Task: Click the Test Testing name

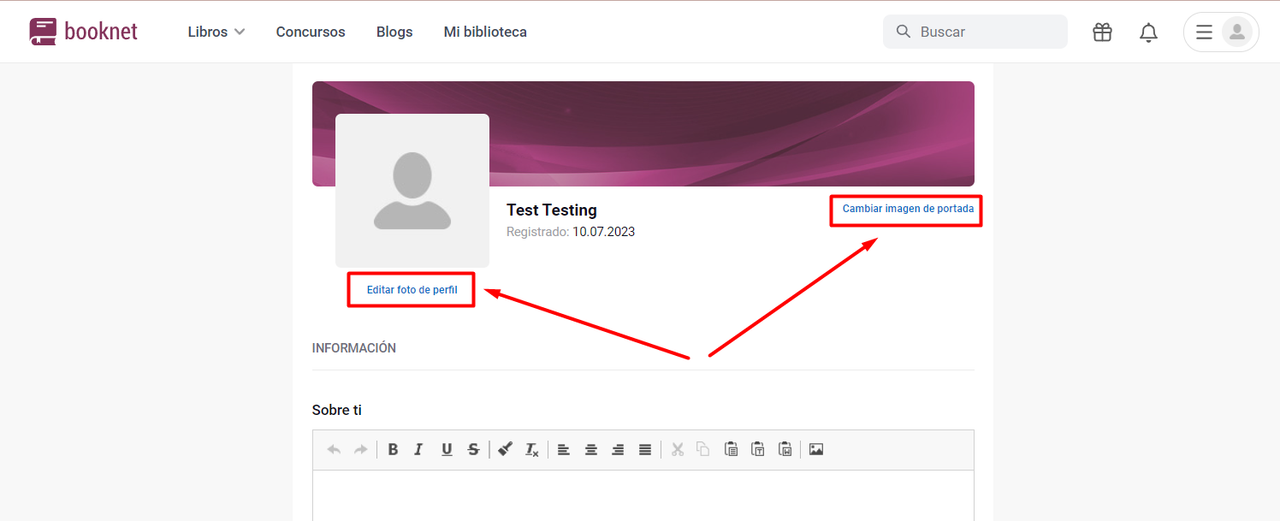Action: pyautogui.click(x=551, y=210)
